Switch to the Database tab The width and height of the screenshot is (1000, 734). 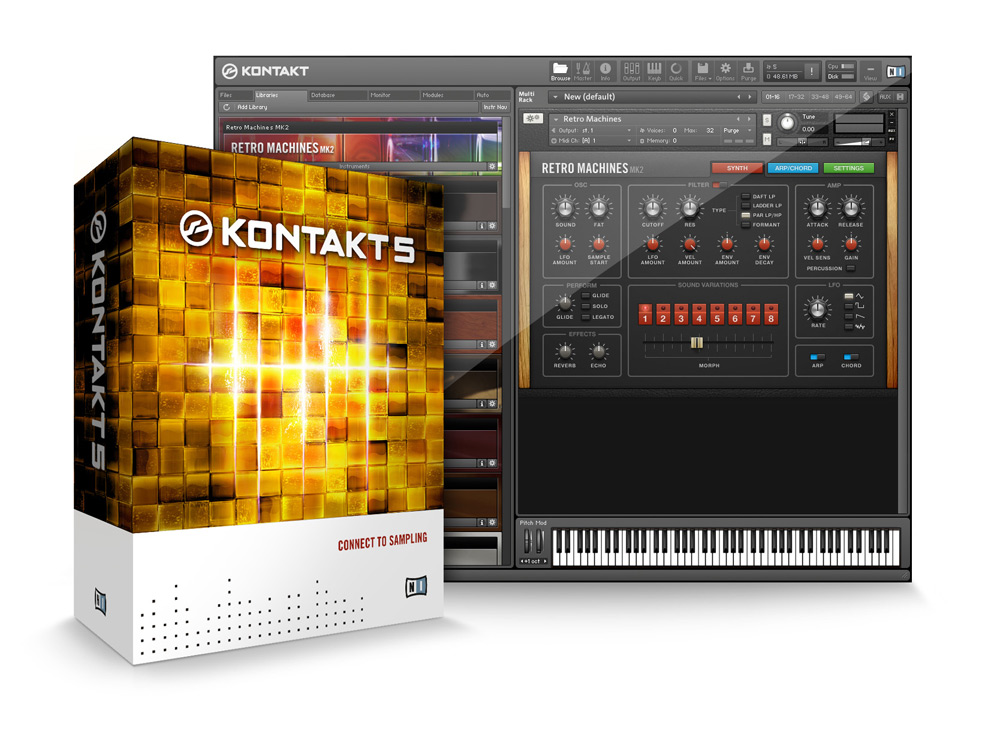click(x=323, y=95)
